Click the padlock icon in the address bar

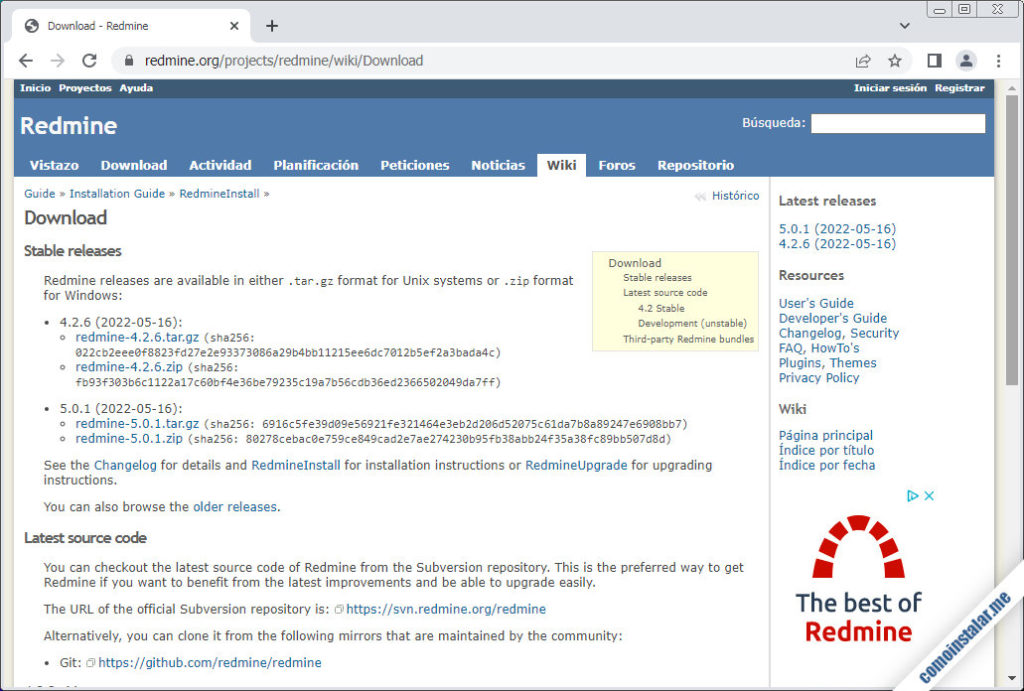tap(127, 61)
